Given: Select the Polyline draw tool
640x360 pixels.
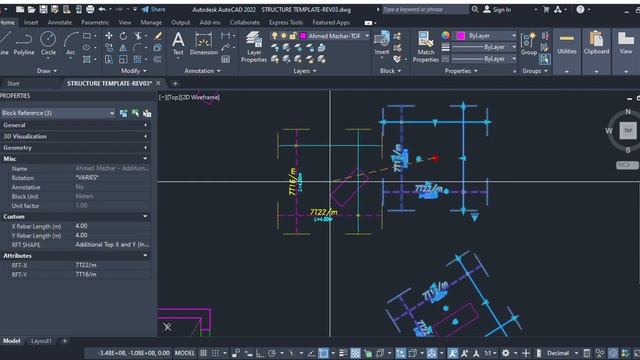Looking at the screenshot, I should 24,44.
